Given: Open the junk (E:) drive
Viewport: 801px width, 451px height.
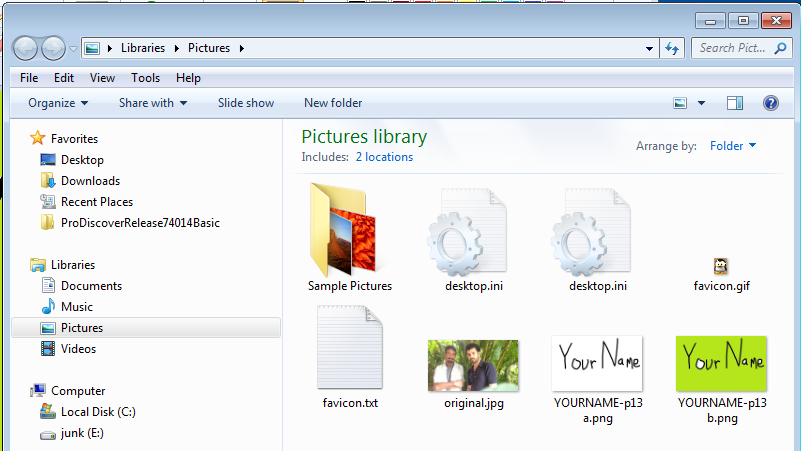Looking at the screenshot, I should tap(82, 433).
